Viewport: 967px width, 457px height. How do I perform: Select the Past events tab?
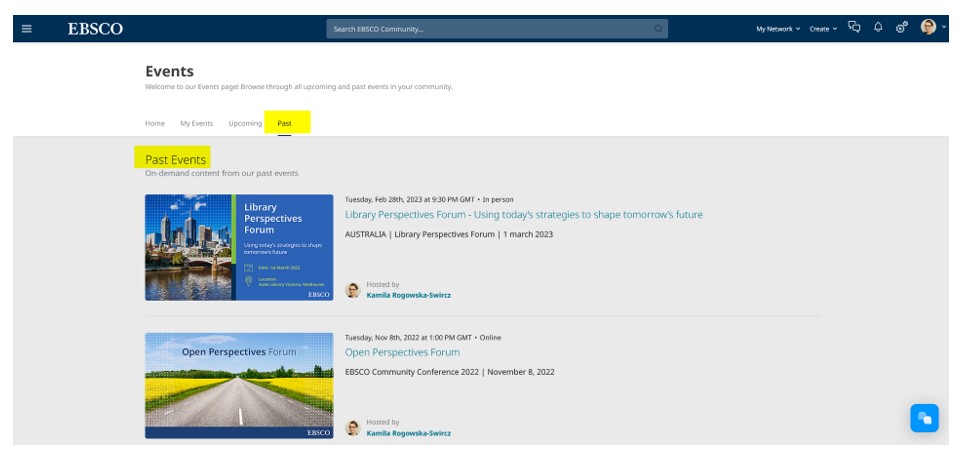(x=285, y=123)
